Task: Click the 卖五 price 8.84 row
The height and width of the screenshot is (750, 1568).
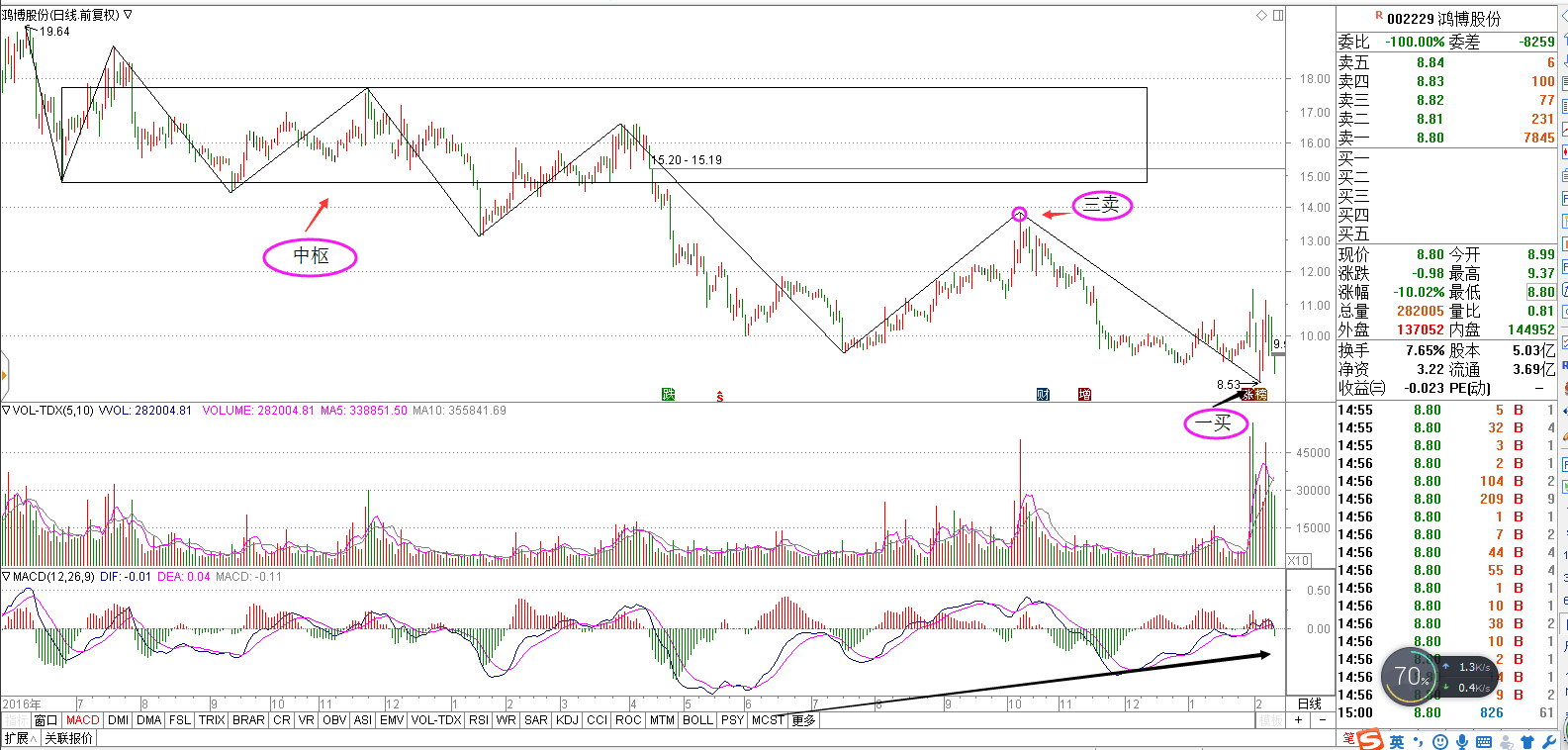Action: [x=1446, y=62]
